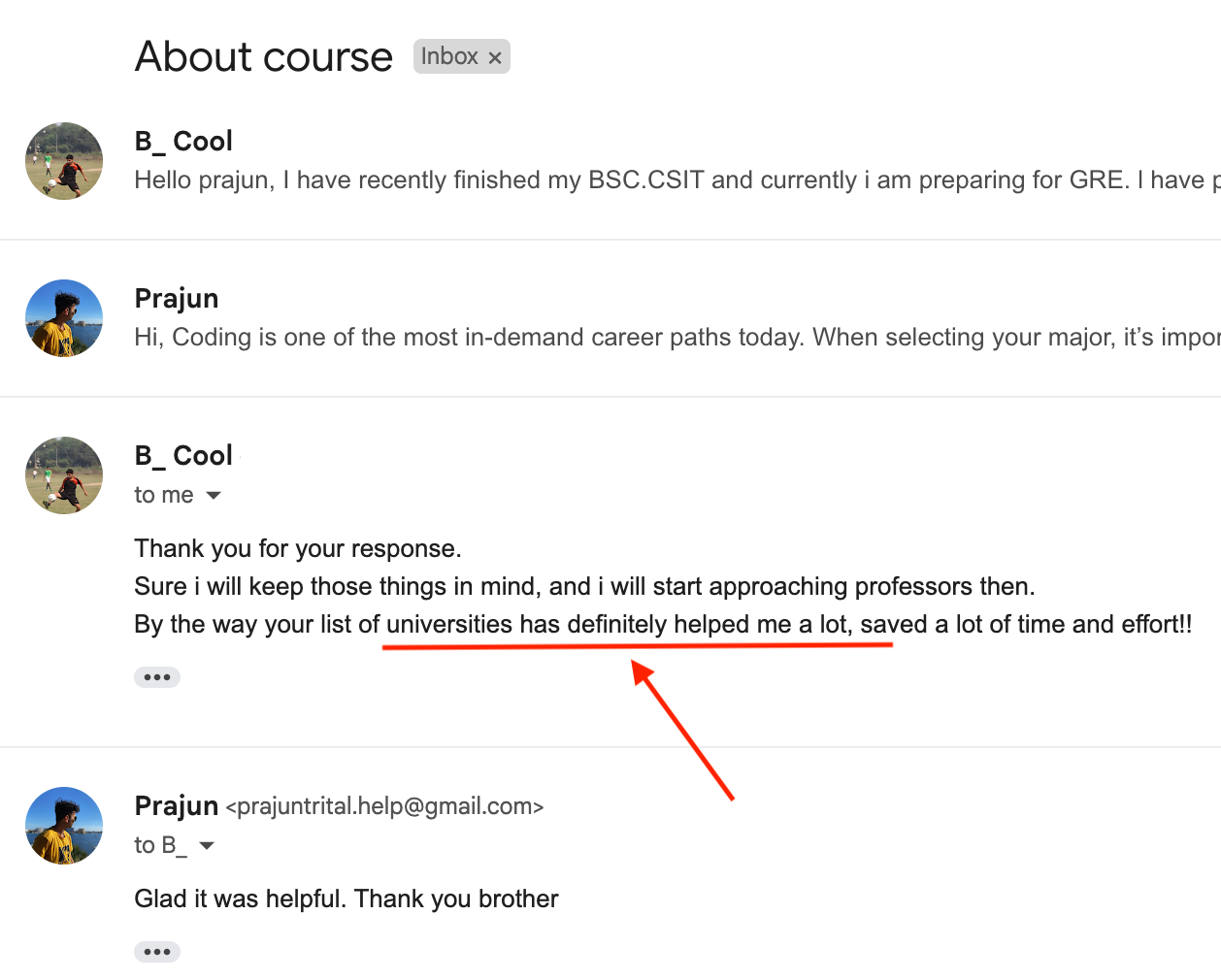Click B_ Cool's avatar beside the "to me" message
The height and width of the screenshot is (980, 1221).
64,475
